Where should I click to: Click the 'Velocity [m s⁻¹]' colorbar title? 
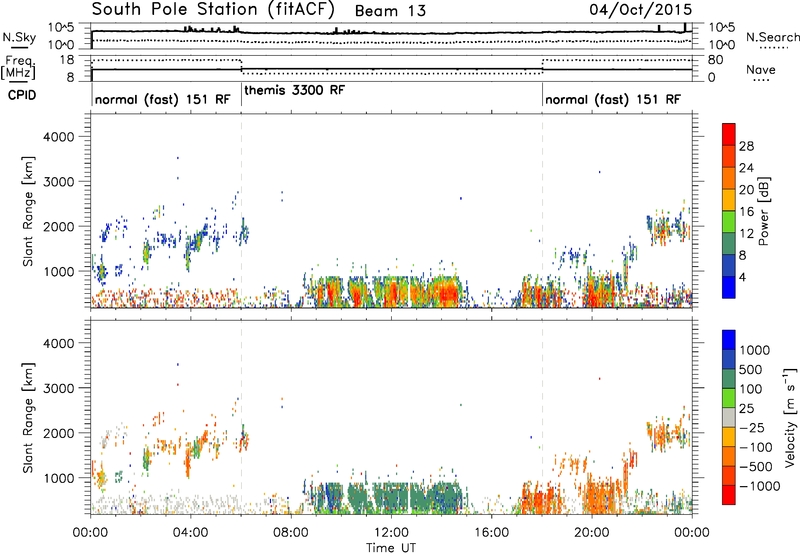click(x=790, y=417)
